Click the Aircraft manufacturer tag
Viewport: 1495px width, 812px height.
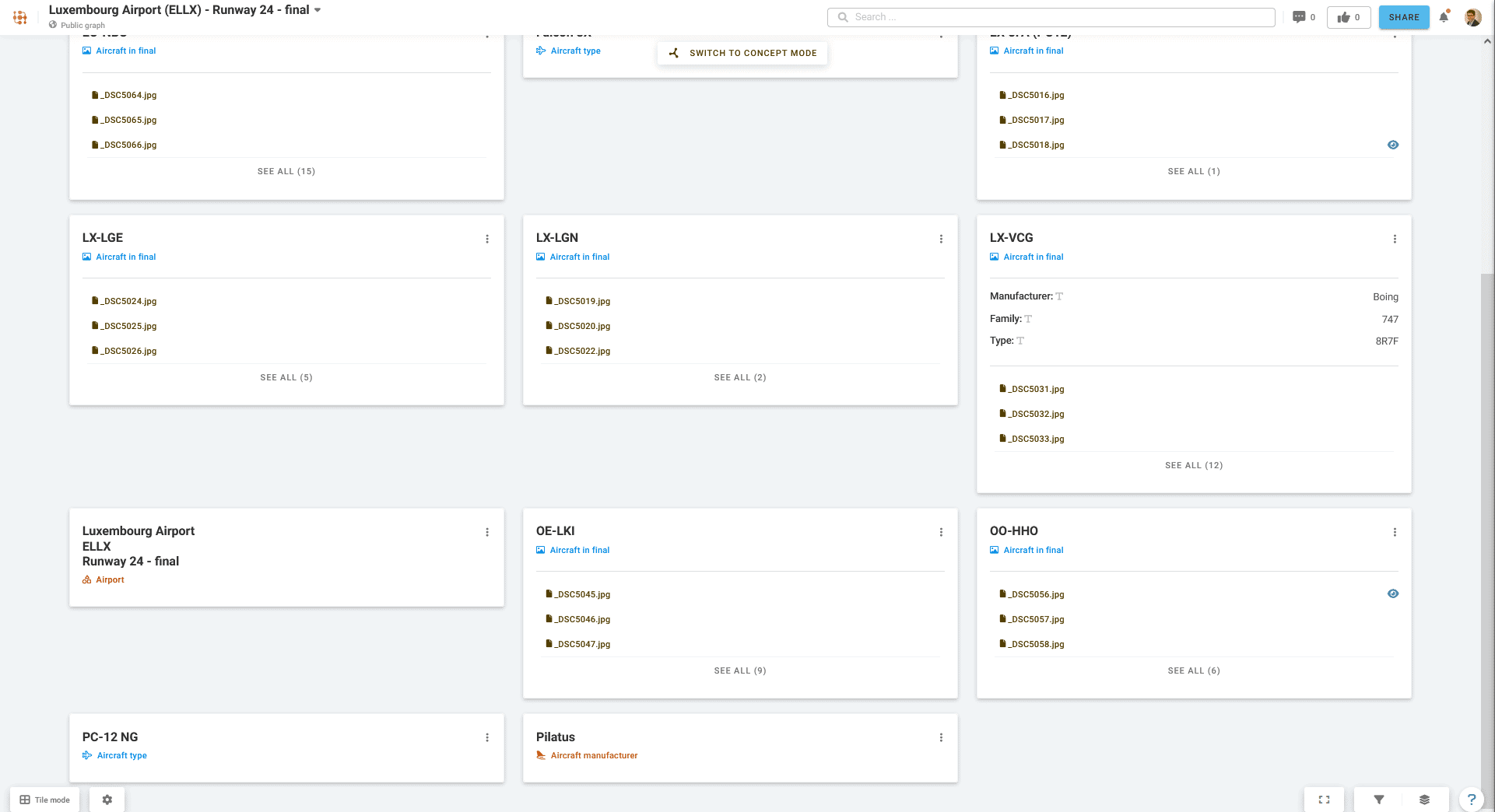coord(587,755)
